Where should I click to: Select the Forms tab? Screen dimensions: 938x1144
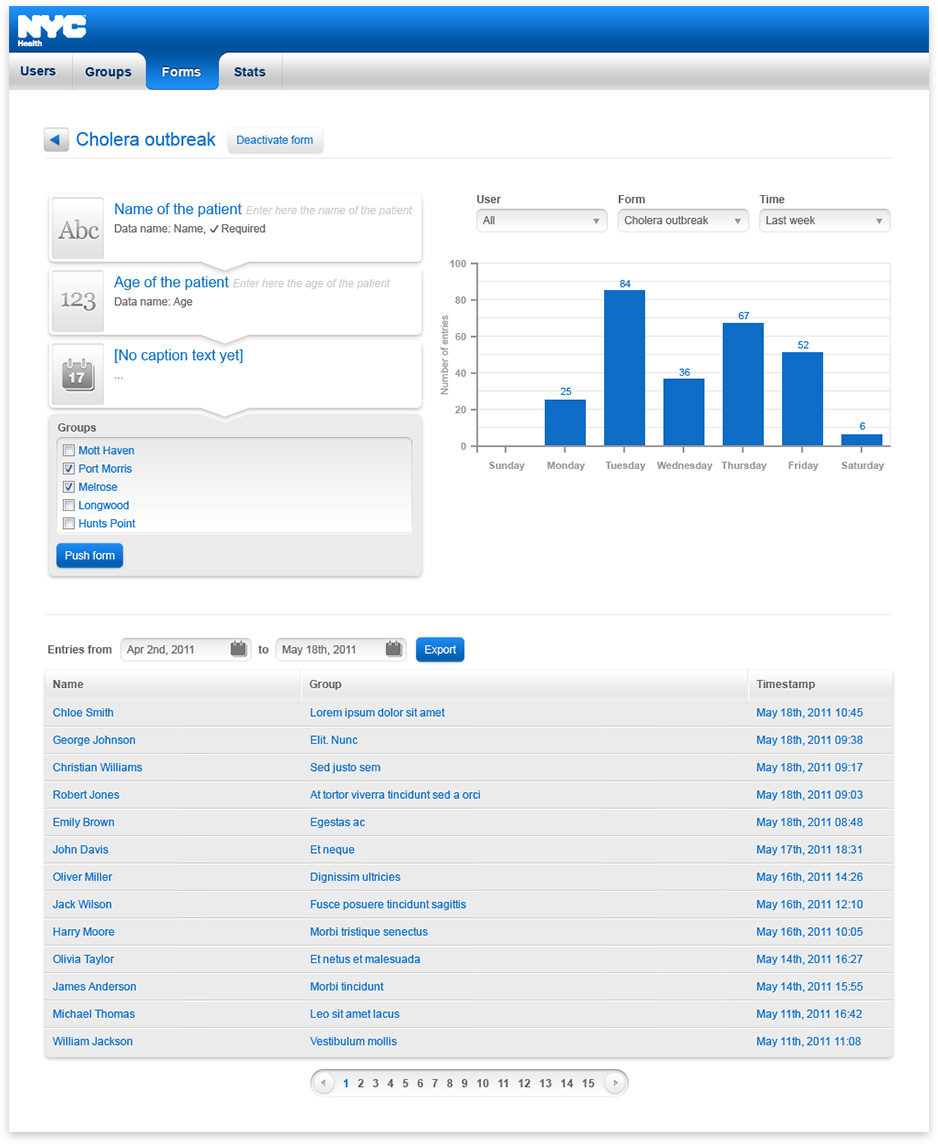point(182,72)
